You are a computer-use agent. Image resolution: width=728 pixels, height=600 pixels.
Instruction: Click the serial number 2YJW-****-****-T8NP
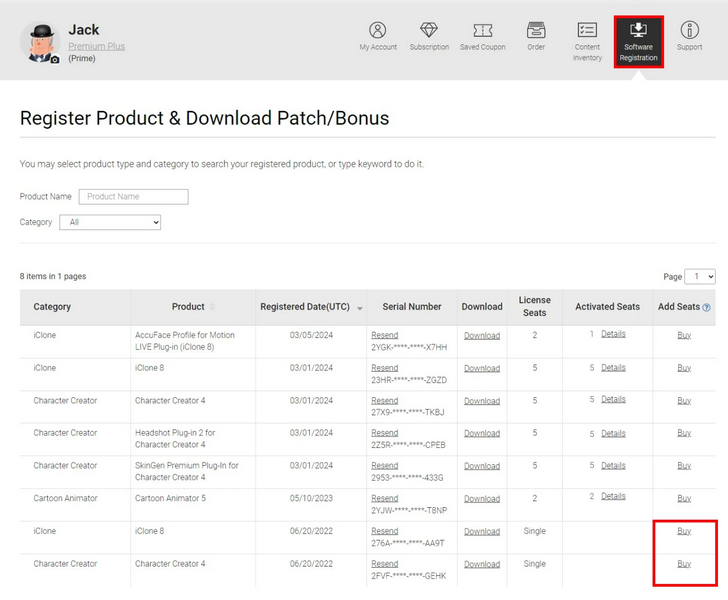coord(409,510)
